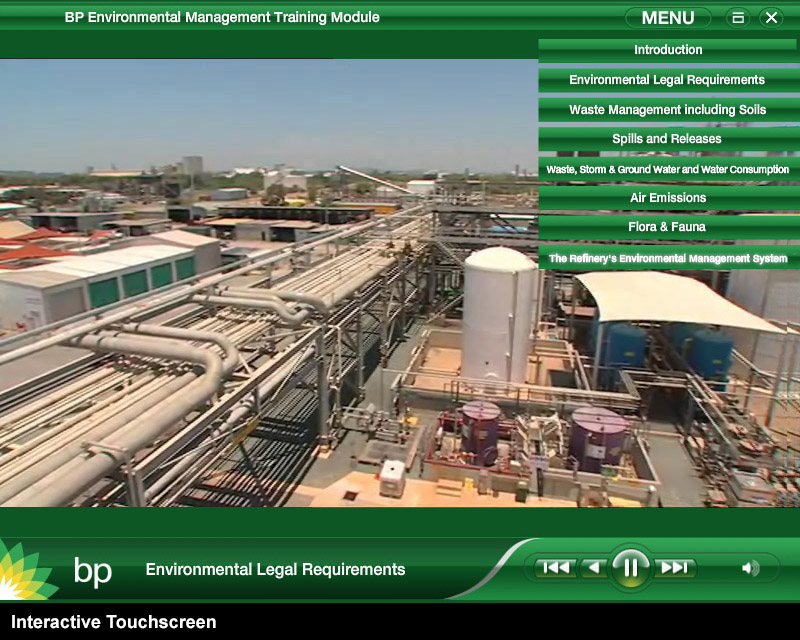Jump to the Air Emissions chapter

coord(667,198)
